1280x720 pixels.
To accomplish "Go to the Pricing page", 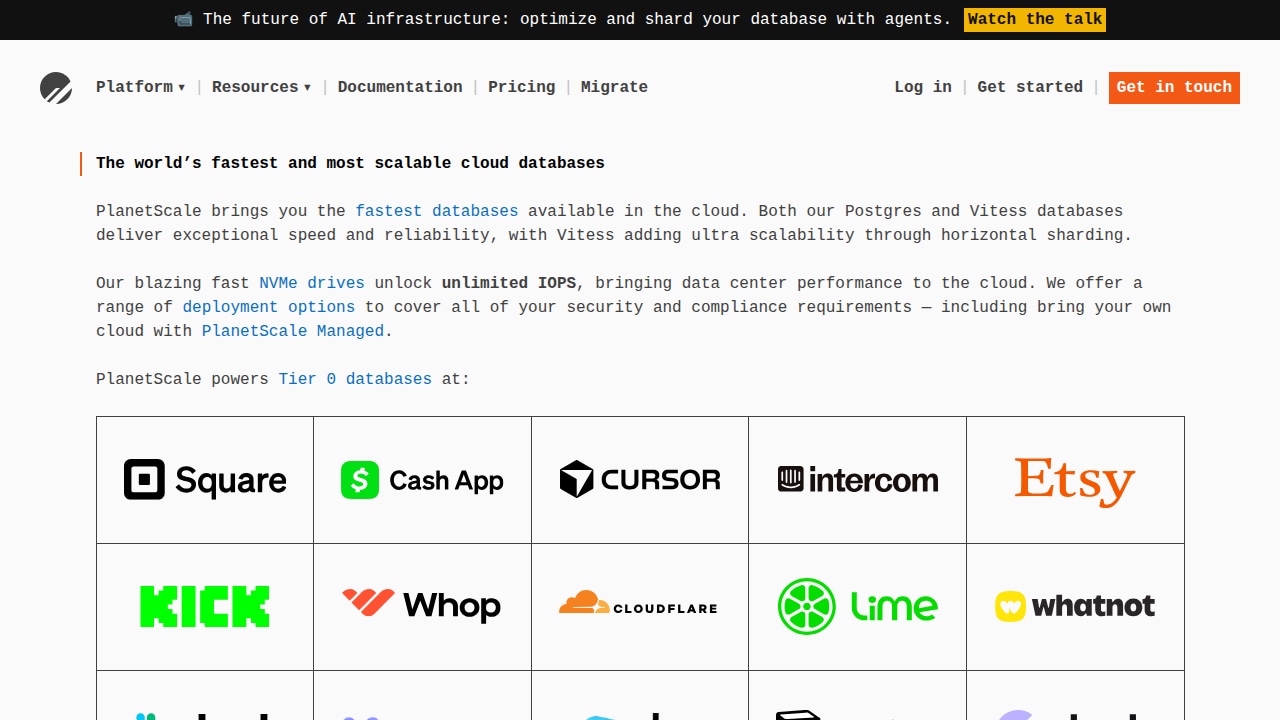I will click(521, 87).
